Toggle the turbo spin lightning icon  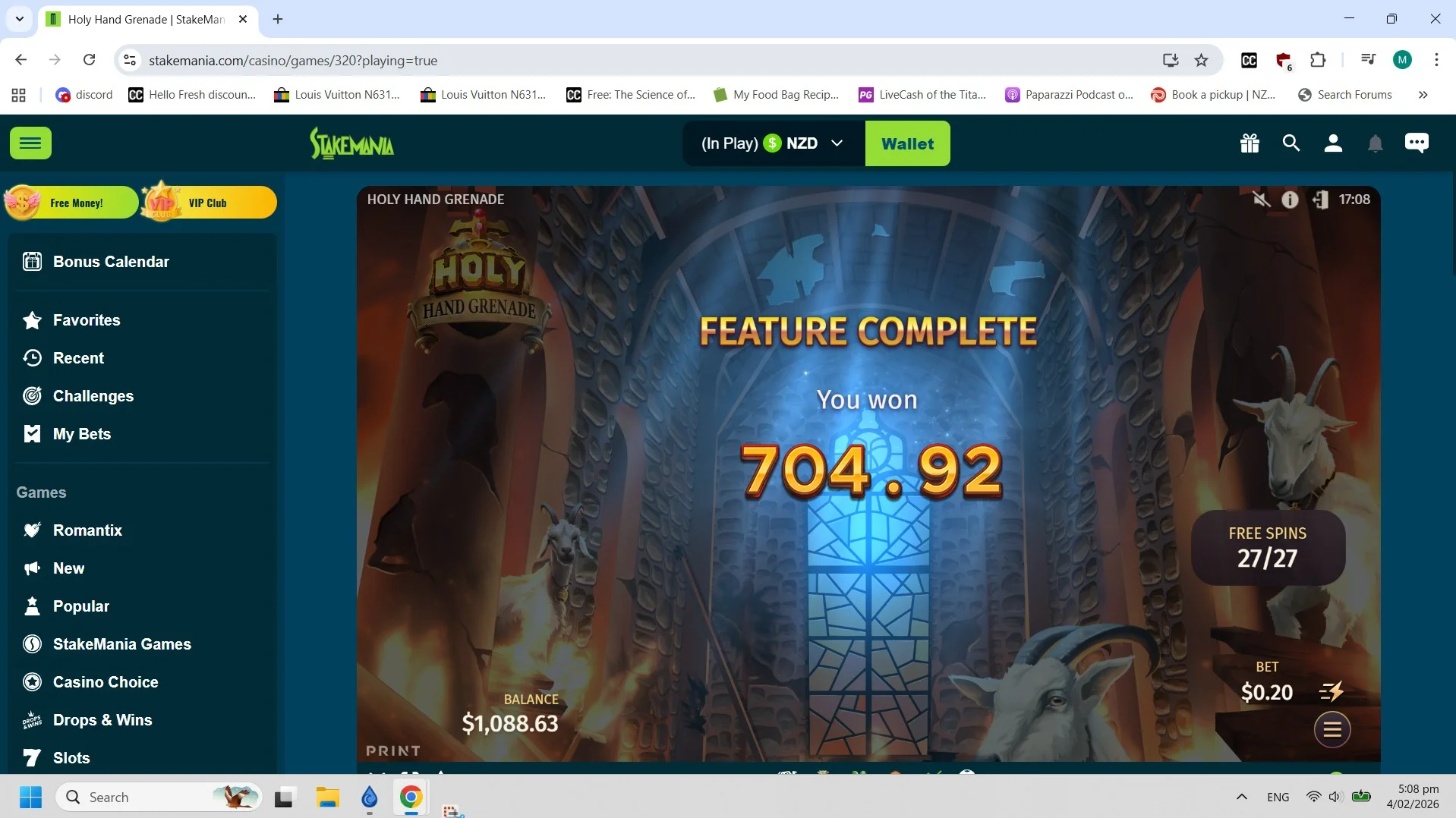[1332, 691]
